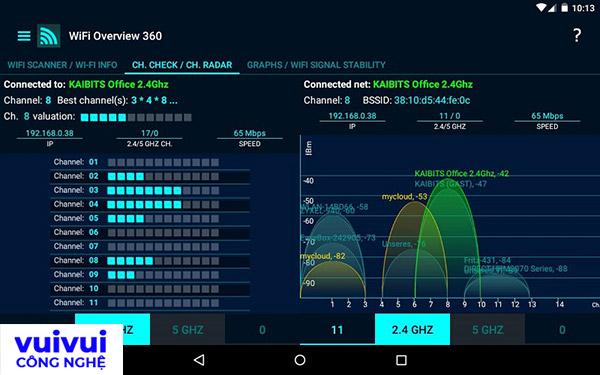The height and width of the screenshot is (375, 600).
Task: Tap the Android home button
Action: point(300,360)
